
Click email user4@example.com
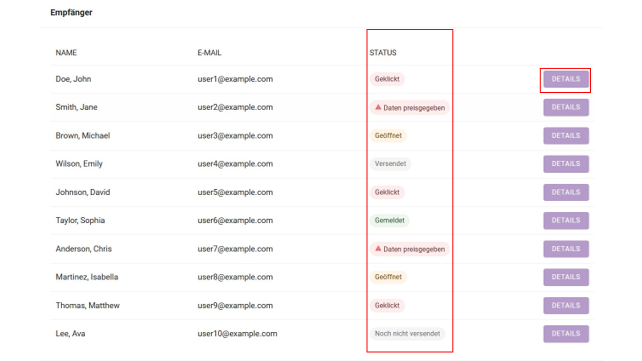tap(235, 164)
